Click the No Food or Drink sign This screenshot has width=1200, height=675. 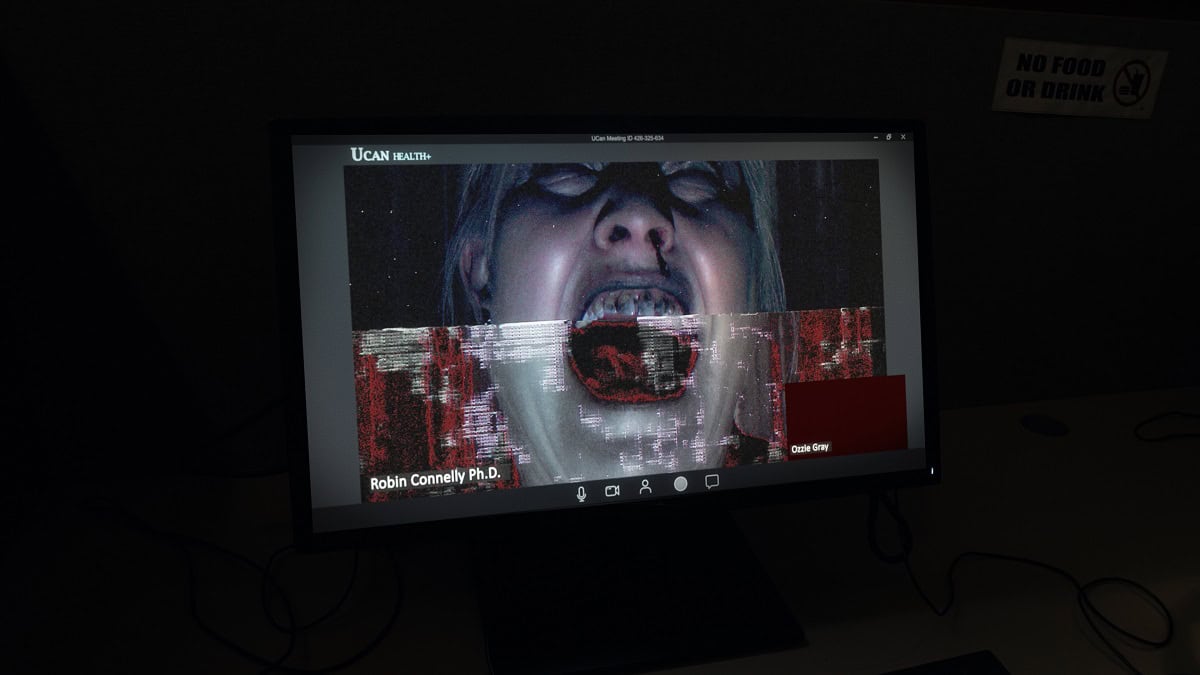tap(1078, 78)
